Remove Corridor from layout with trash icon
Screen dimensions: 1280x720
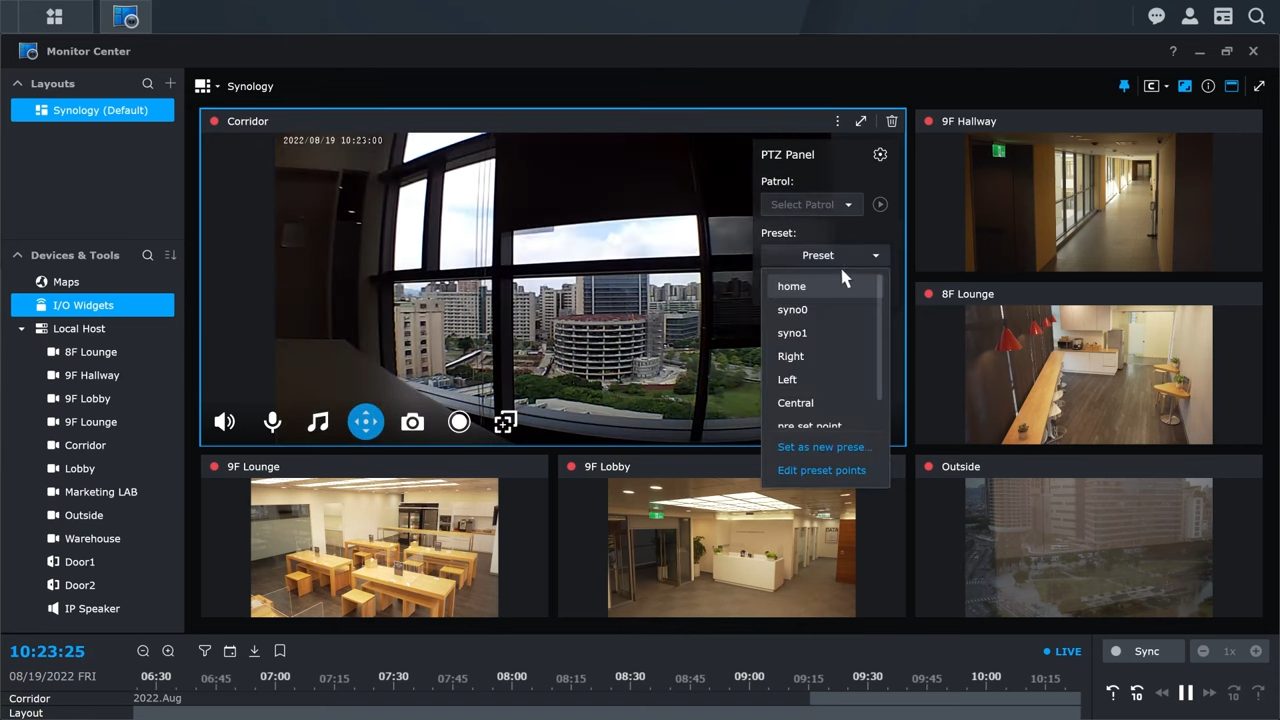(892, 121)
